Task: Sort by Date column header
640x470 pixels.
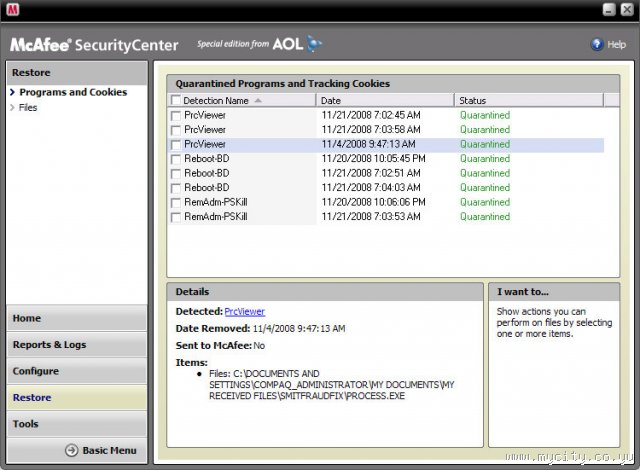Action: click(x=385, y=100)
